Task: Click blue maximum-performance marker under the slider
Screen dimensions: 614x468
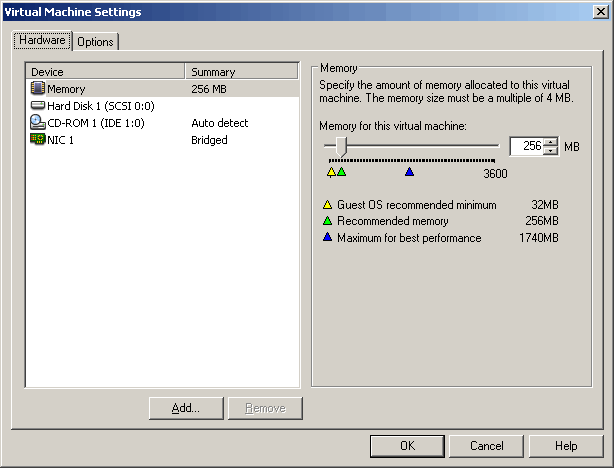Action: coord(409,172)
